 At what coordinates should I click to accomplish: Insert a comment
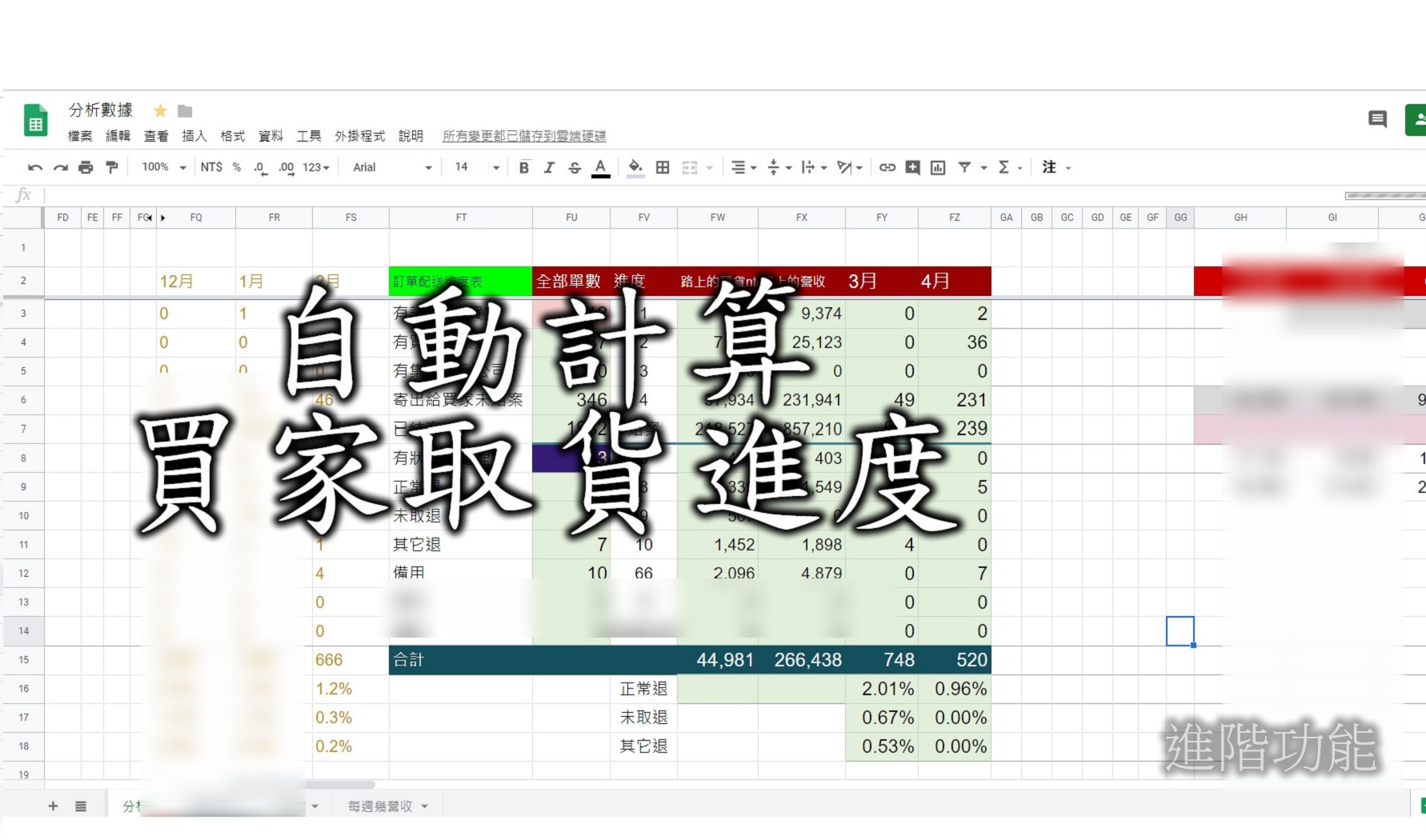912,167
